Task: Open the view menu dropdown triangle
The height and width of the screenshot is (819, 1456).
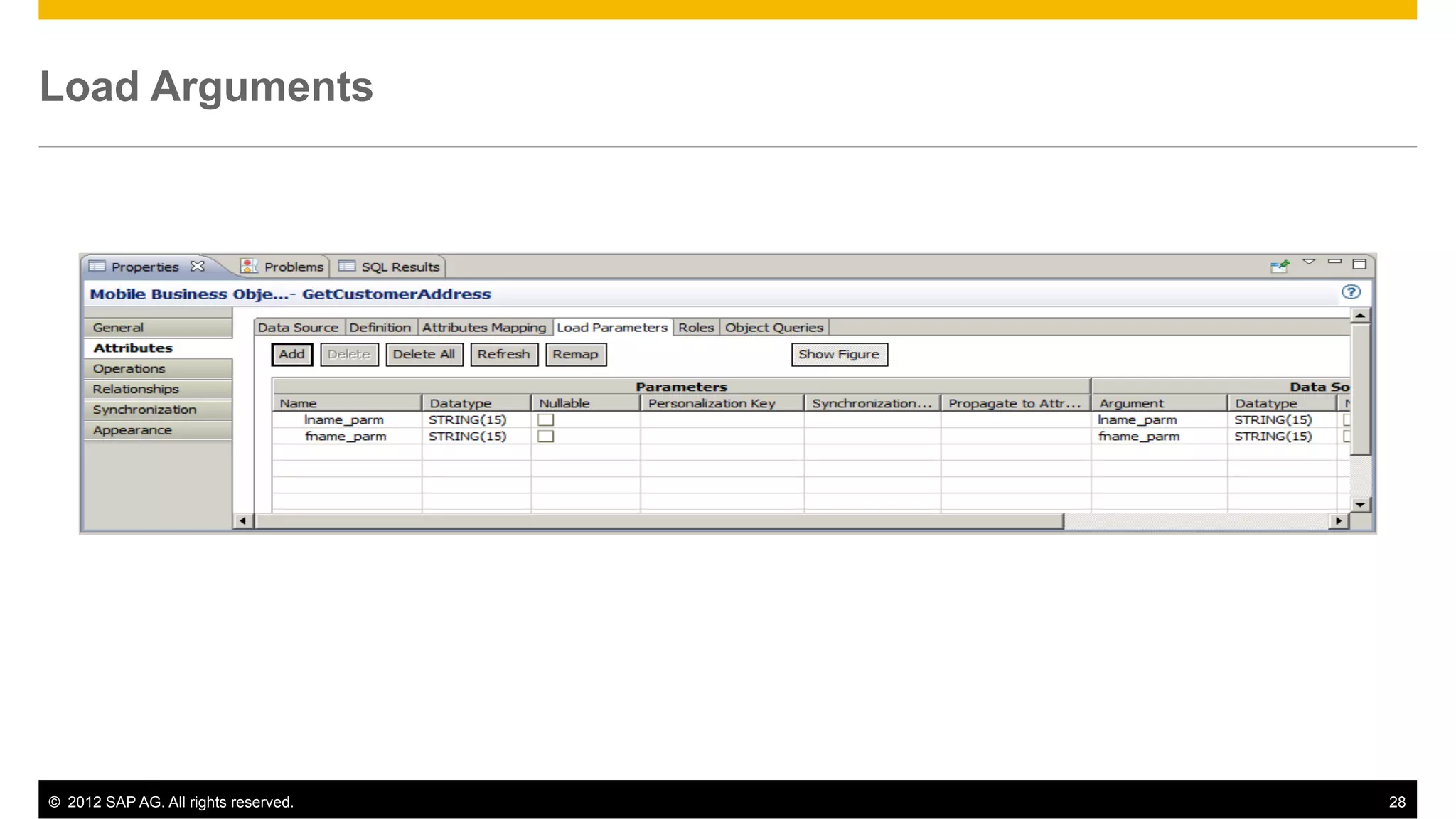Action: click(1309, 262)
